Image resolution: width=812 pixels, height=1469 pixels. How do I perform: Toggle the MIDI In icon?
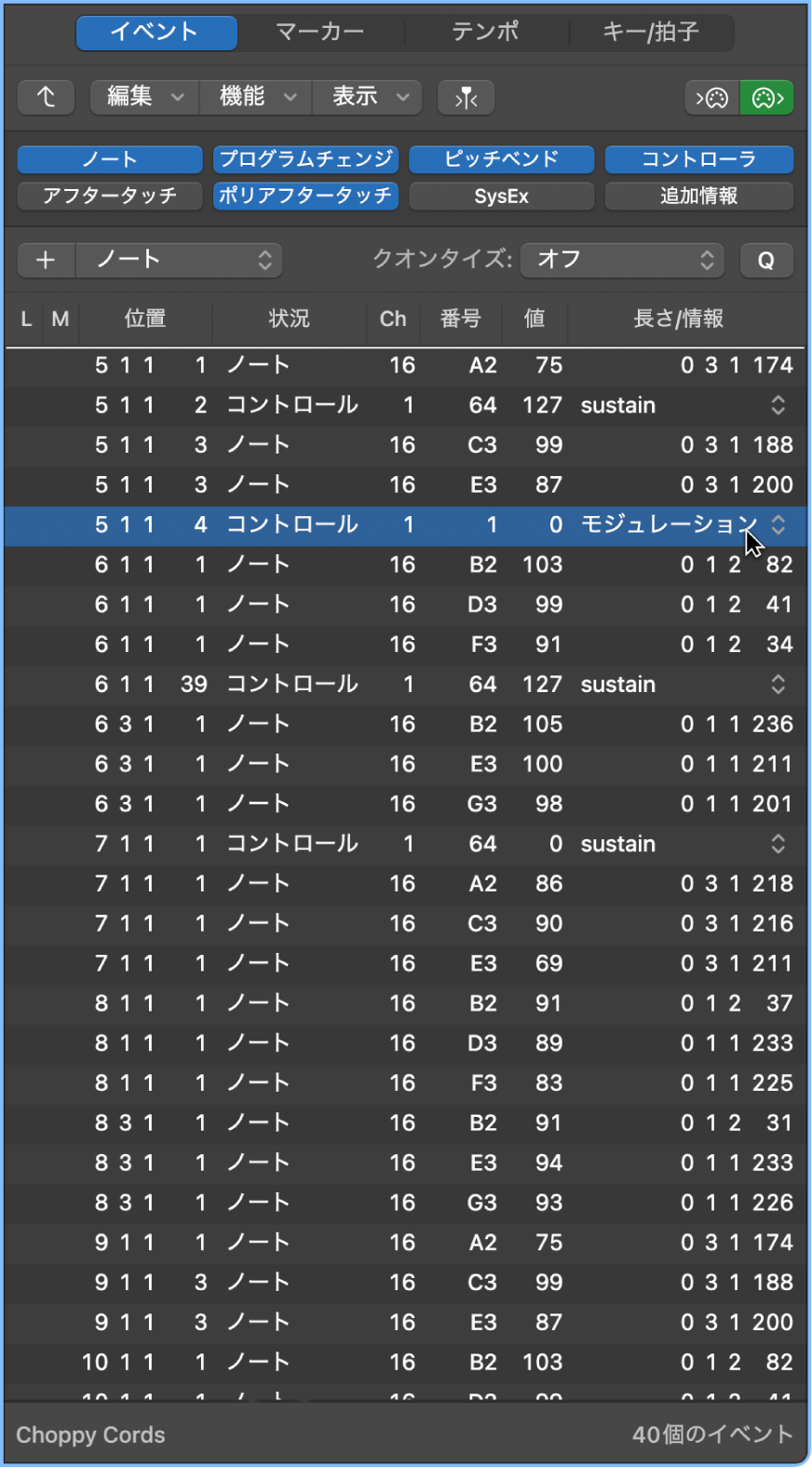click(x=711, y=97)
